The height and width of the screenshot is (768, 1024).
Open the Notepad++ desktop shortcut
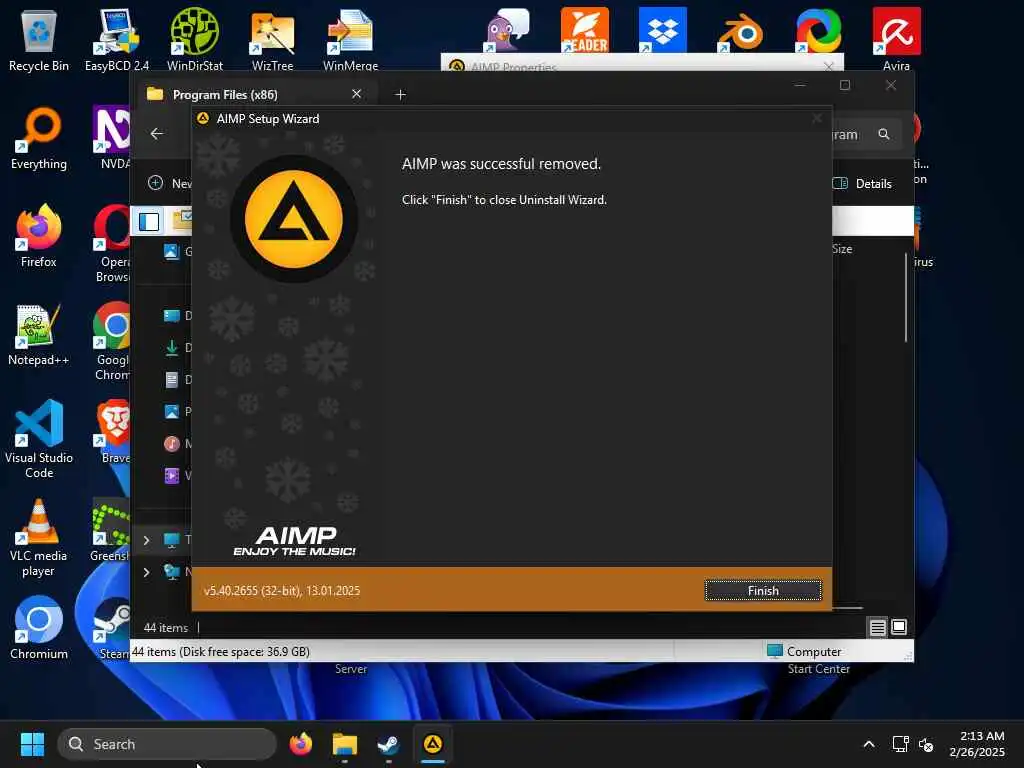click(x=39, y=334)
